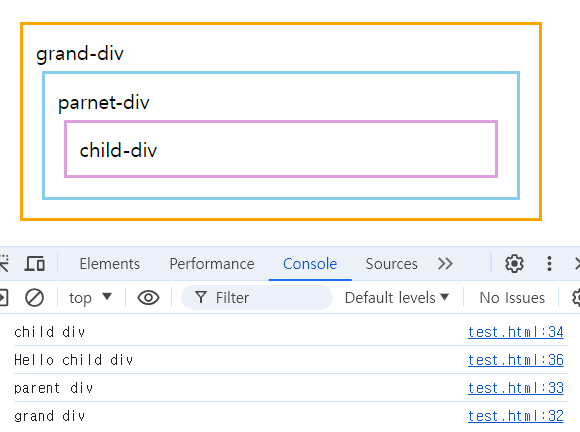Show the console sidebar icon

(x=4, y=297)
